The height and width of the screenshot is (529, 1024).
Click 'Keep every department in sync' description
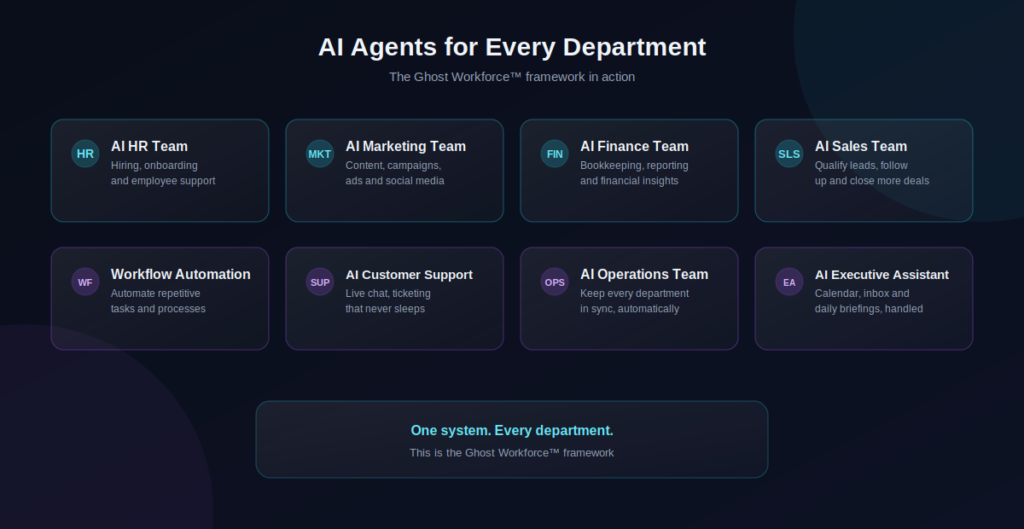coord(634,301)
